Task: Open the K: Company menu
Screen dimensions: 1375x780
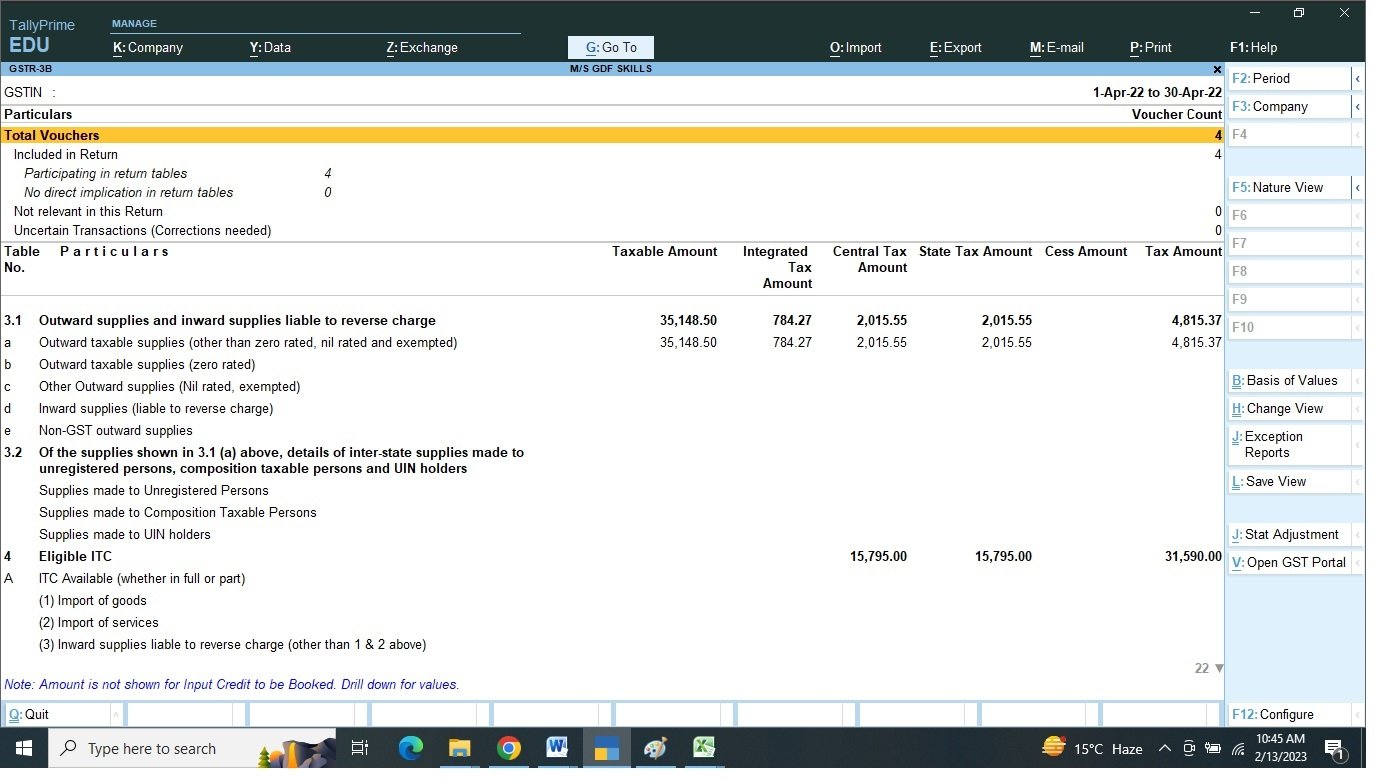Action: [148, 47]
